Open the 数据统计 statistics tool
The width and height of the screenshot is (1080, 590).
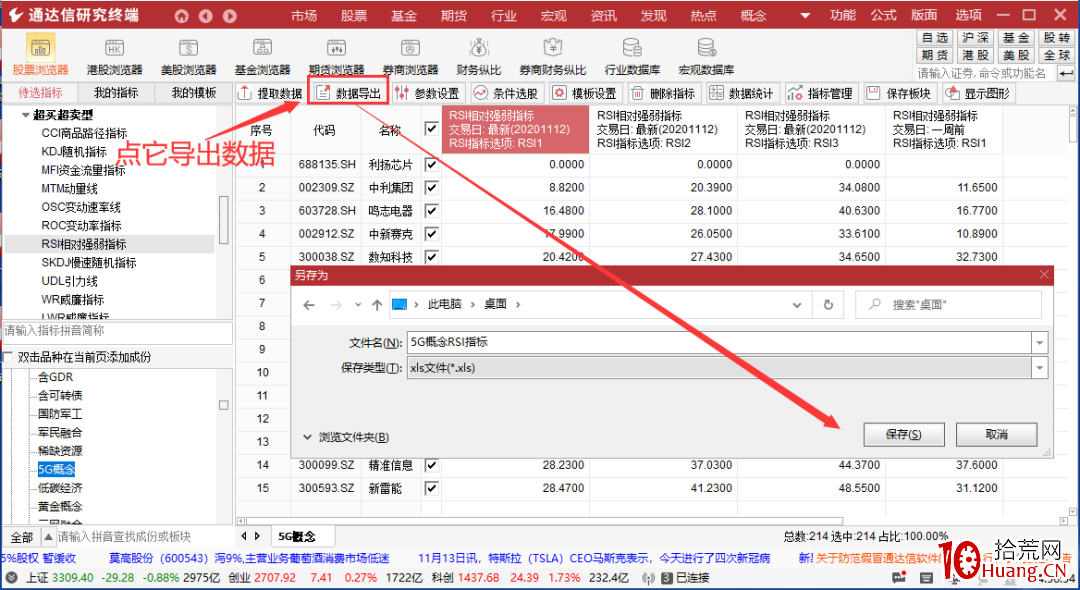(x=742, y=94)
